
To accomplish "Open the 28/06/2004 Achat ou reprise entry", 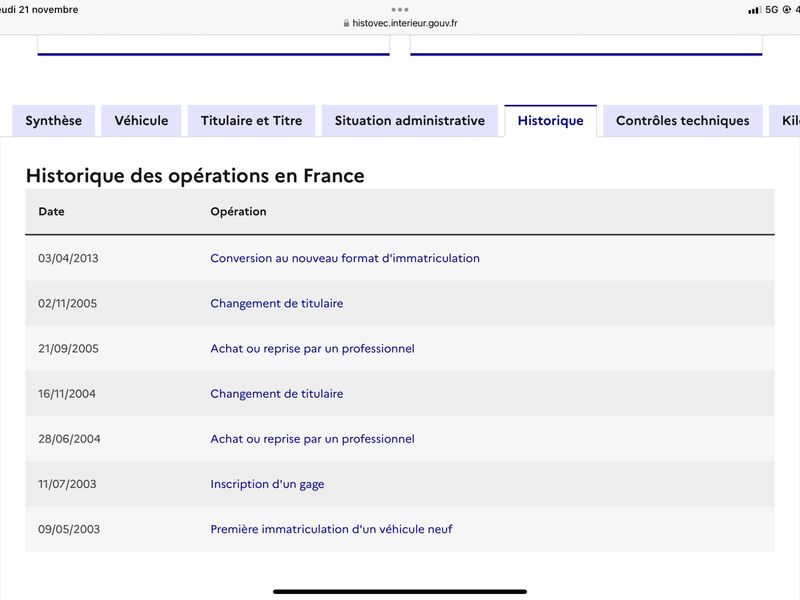I will pyautogui.click(x=312, y=439).
